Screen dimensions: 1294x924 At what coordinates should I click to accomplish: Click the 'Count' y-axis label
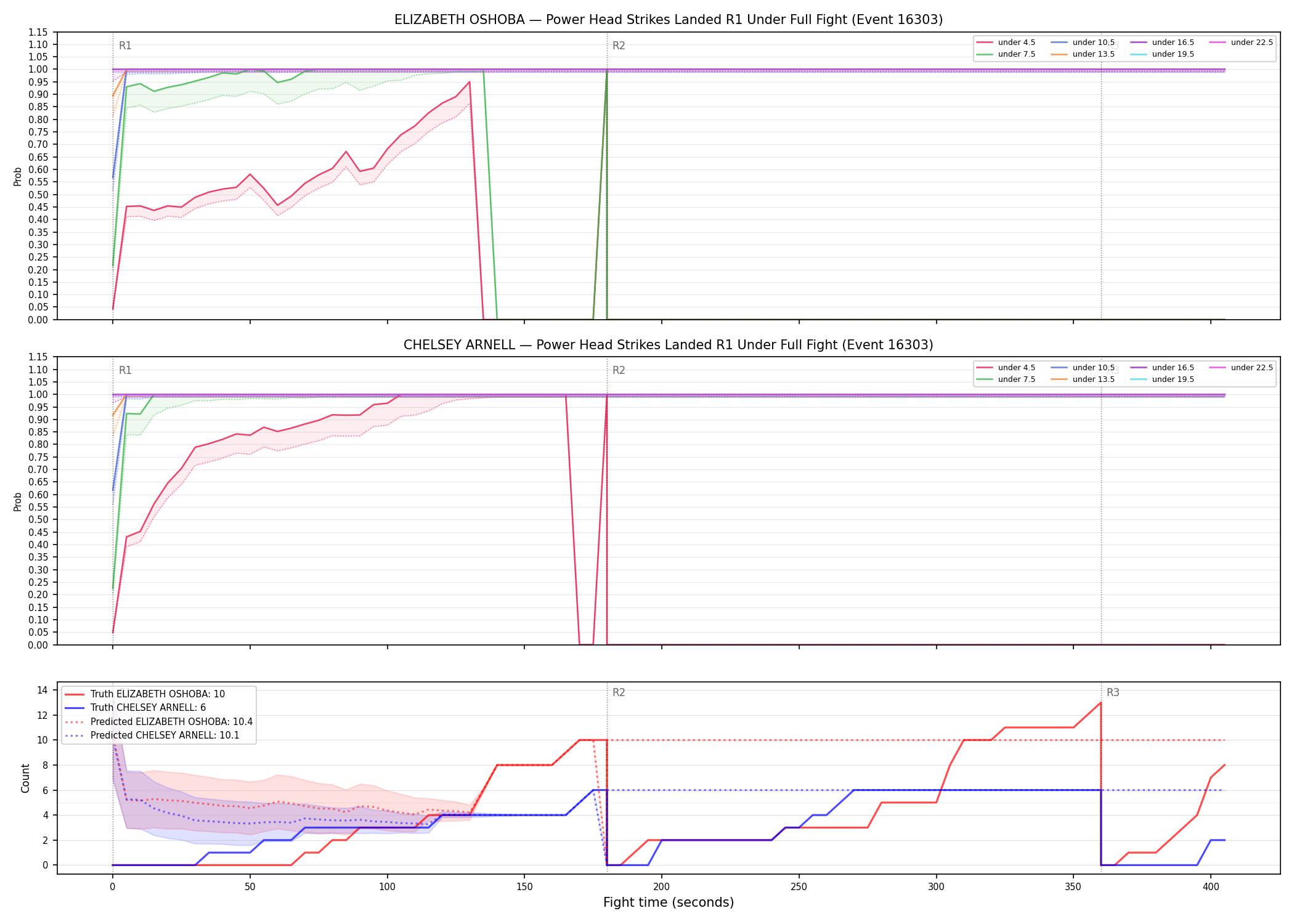25,778
